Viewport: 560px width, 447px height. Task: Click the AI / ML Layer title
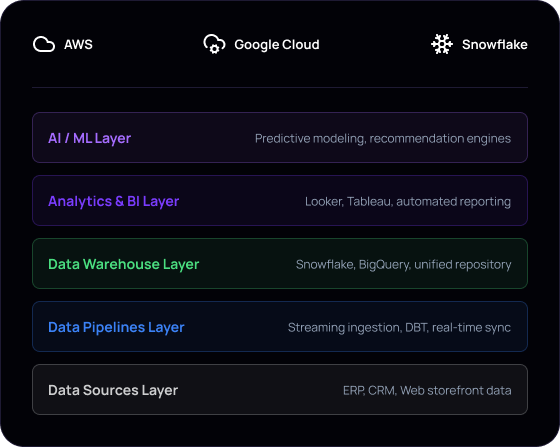pyautogui.click(x=90, y=138)
